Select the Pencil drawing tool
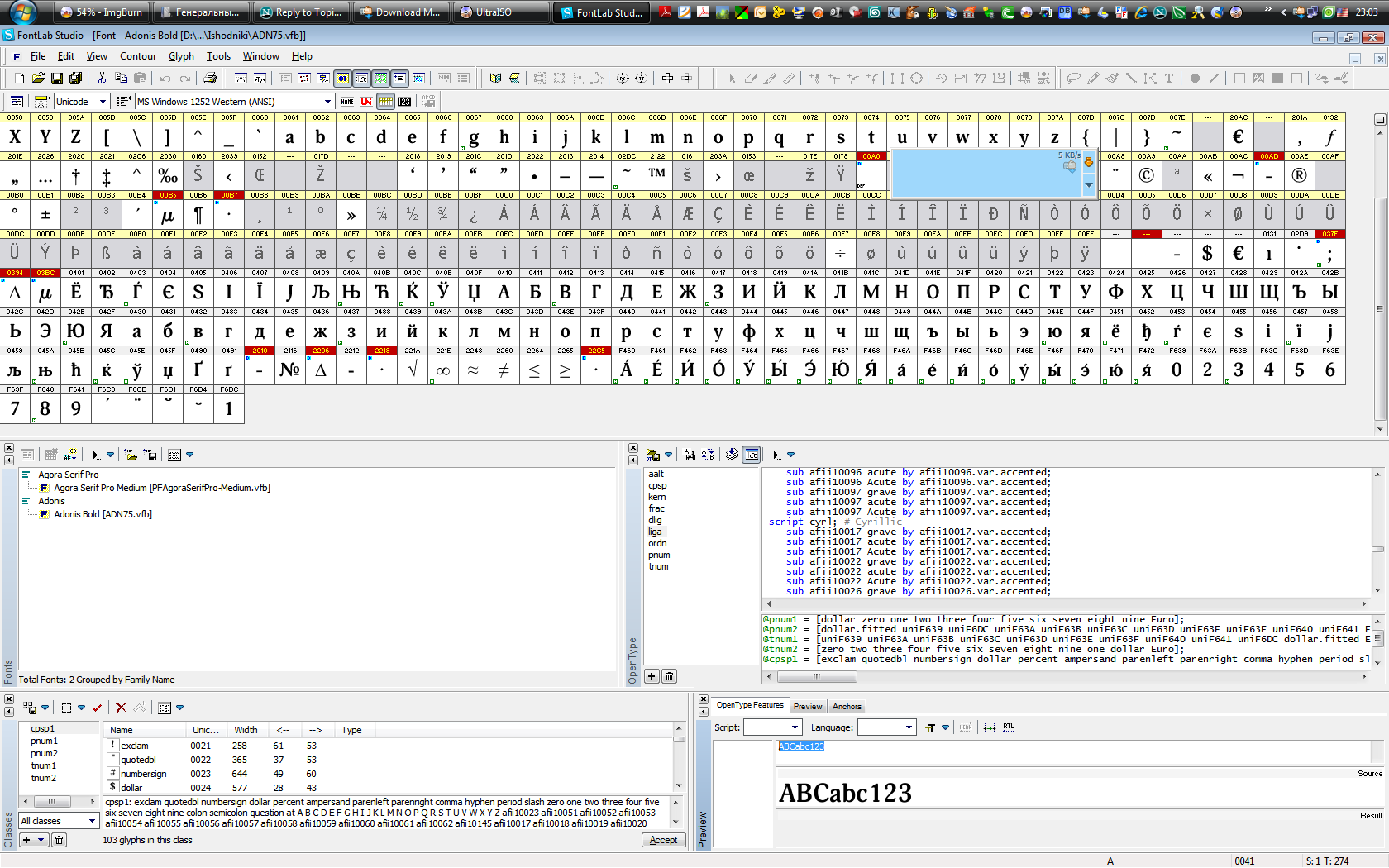1389x868 pixels. [x=1093, y=79]
